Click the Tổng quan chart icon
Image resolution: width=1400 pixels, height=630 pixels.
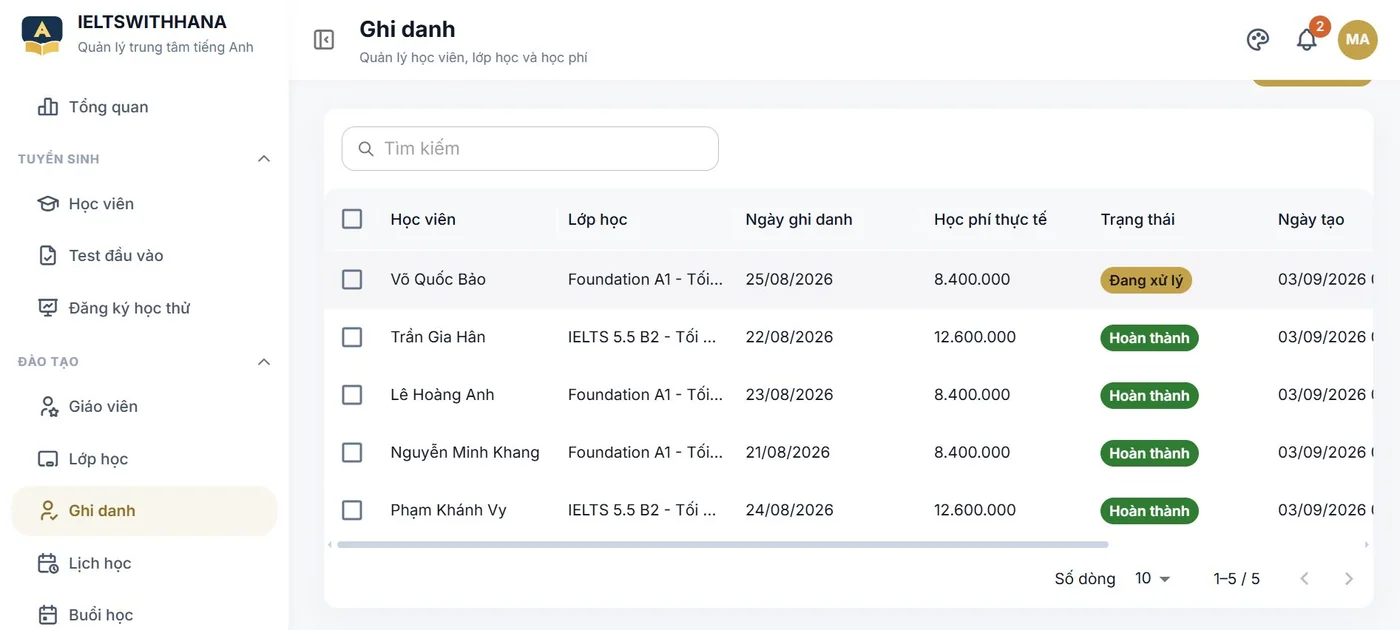(x=47, y=107)
